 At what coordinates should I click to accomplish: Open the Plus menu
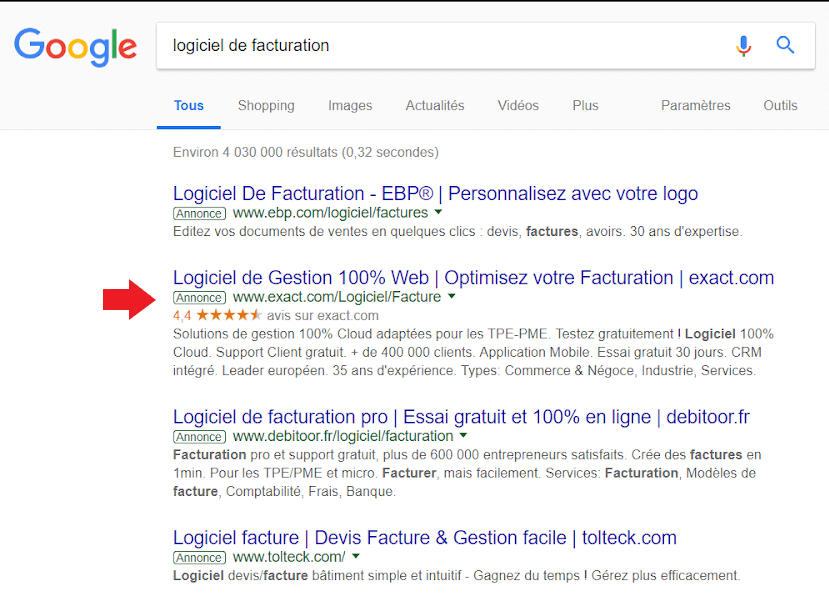click(x=585, y=106)
